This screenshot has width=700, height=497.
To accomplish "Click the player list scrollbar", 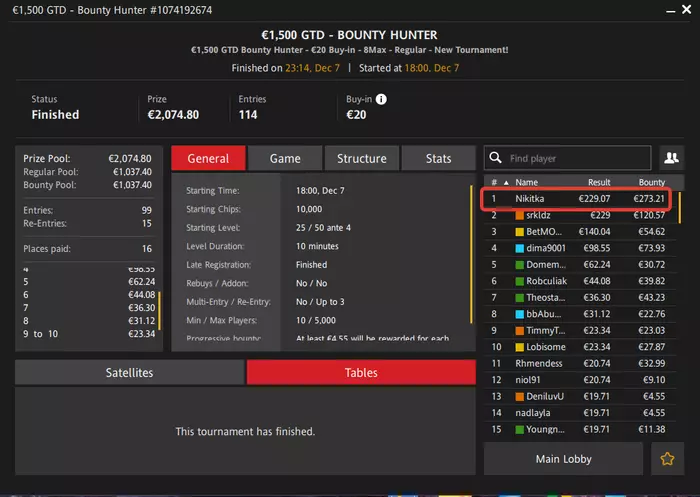I will pyautogui.click(x=679, y=208).
